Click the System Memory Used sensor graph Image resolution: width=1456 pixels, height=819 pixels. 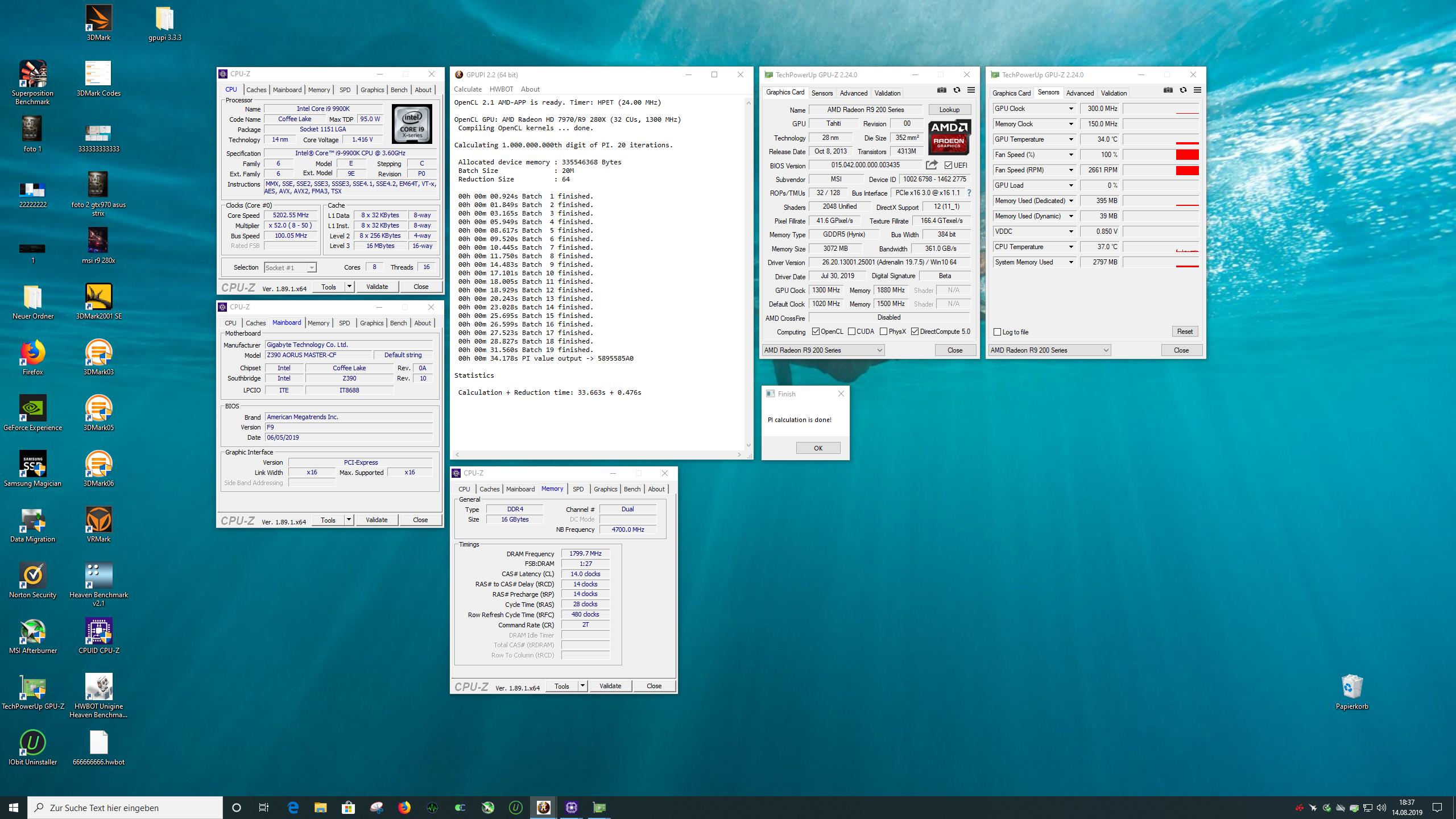coord(1161,262)
